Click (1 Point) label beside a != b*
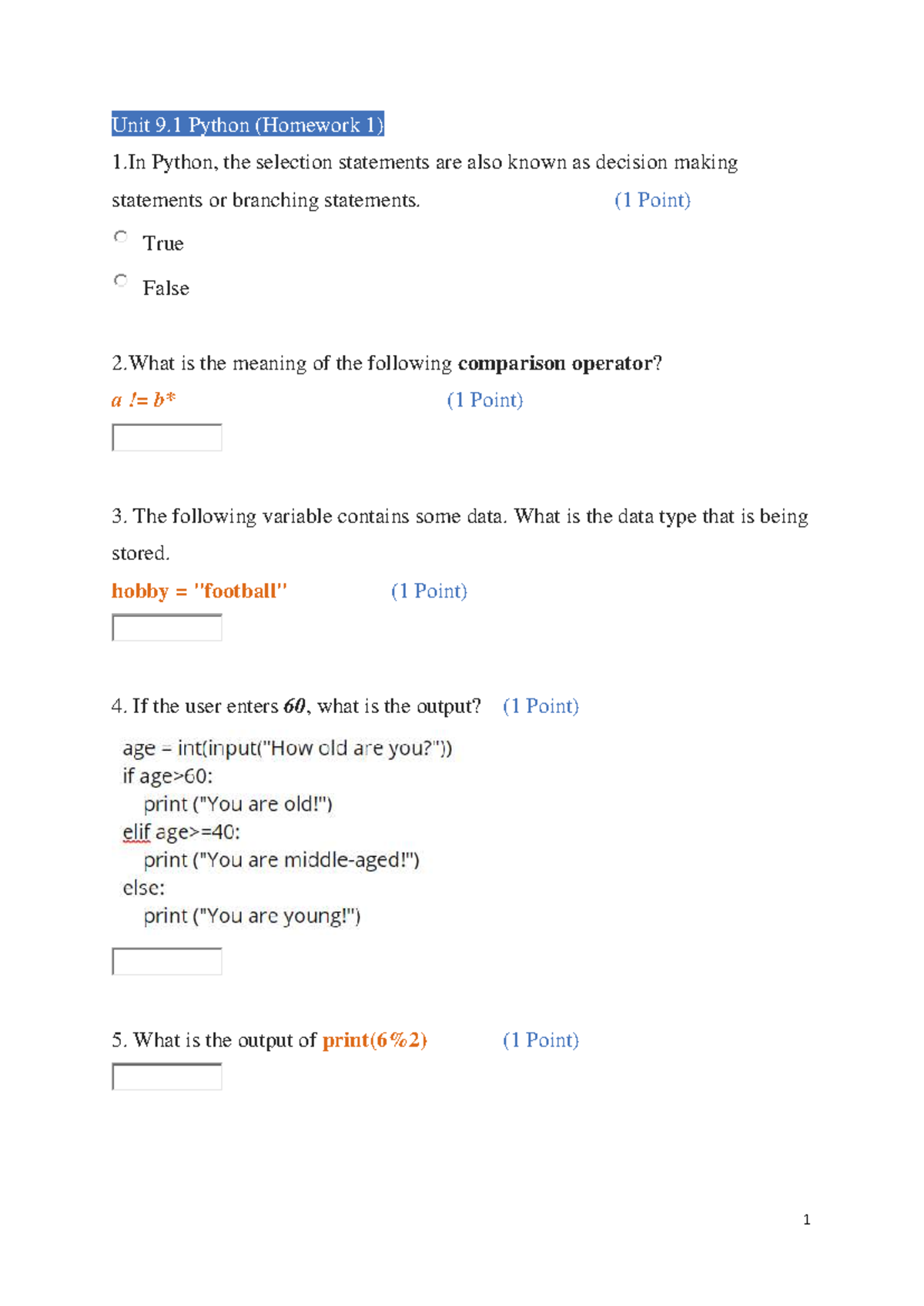Image resolution: width=924 pixels, height=1306 pixels. tap(485, 400)
